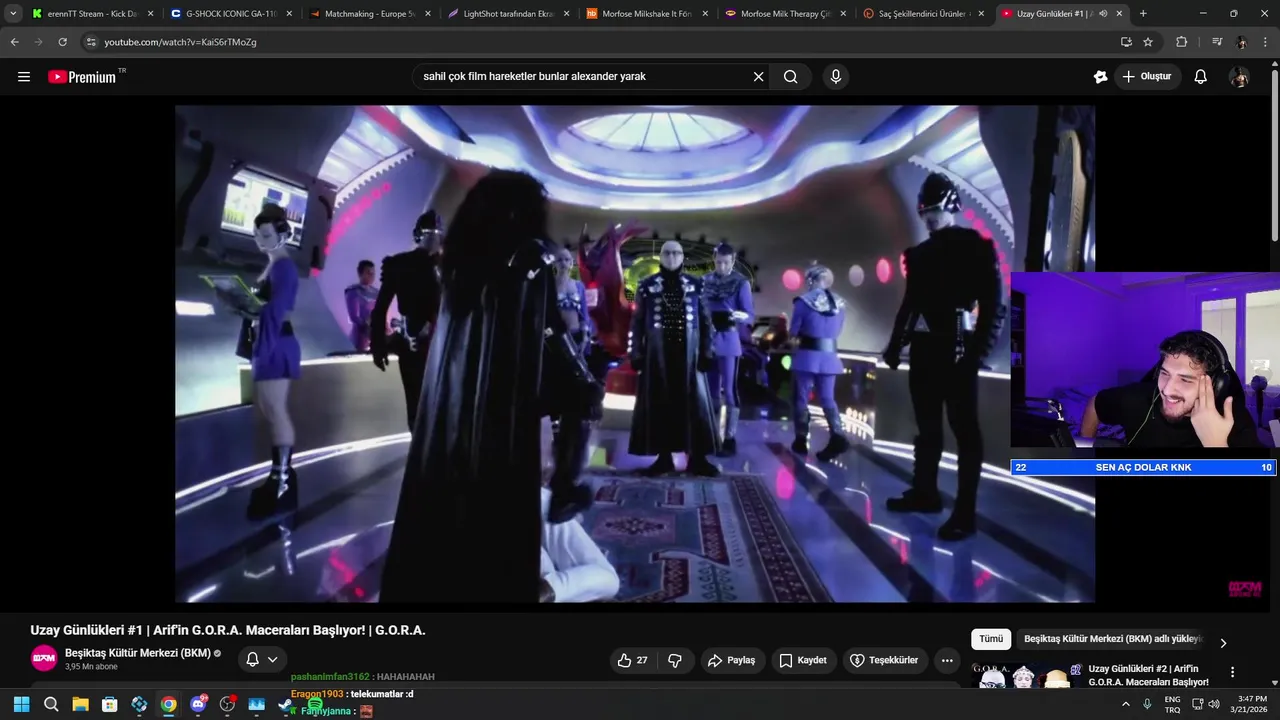Open options menu for Uzay Günlükleri #2
Image resolution: width=1280 pixels, height=720 pixels.
tap(1232, 673)
